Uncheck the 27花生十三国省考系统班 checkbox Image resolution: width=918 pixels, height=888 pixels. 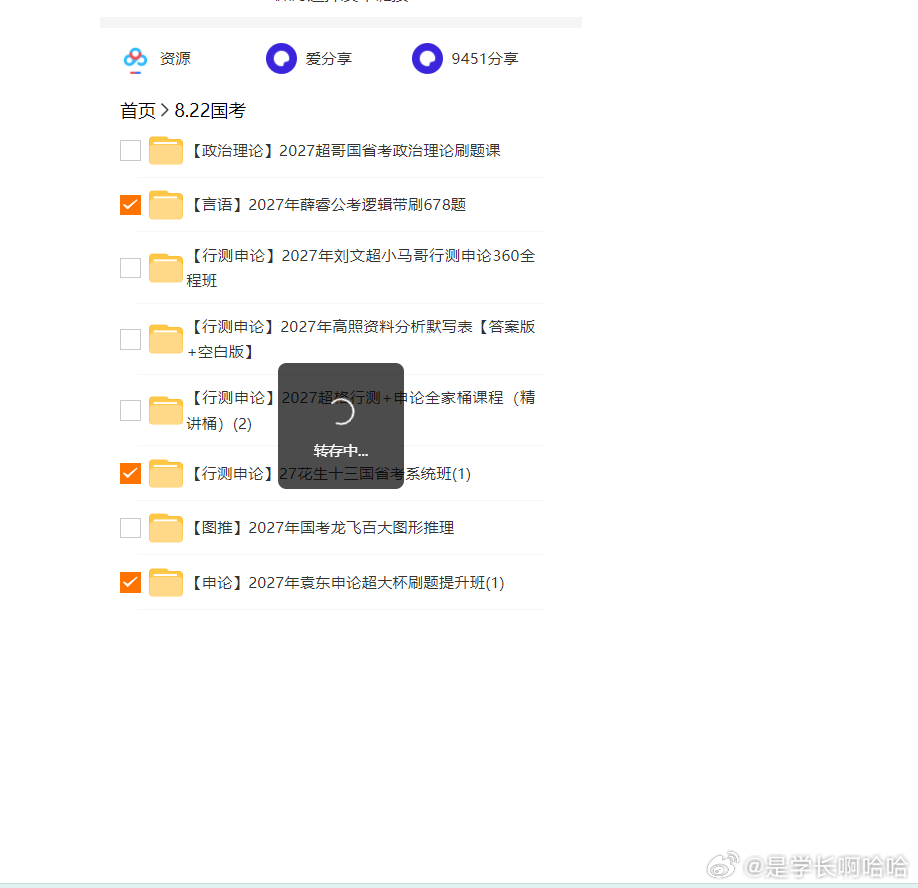pos(131,473)
